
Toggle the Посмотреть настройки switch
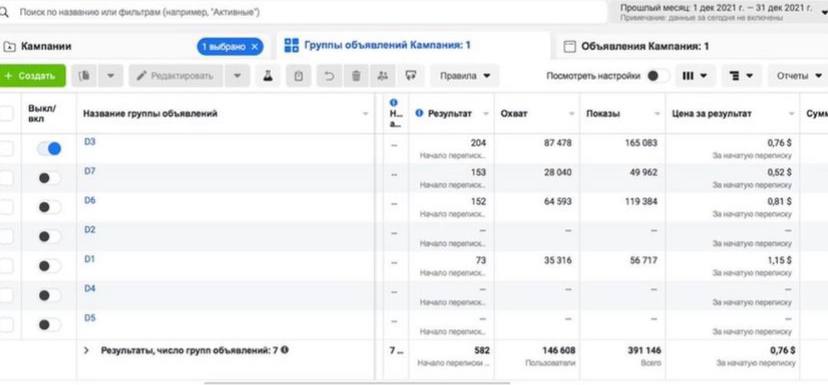coord(658,76)
